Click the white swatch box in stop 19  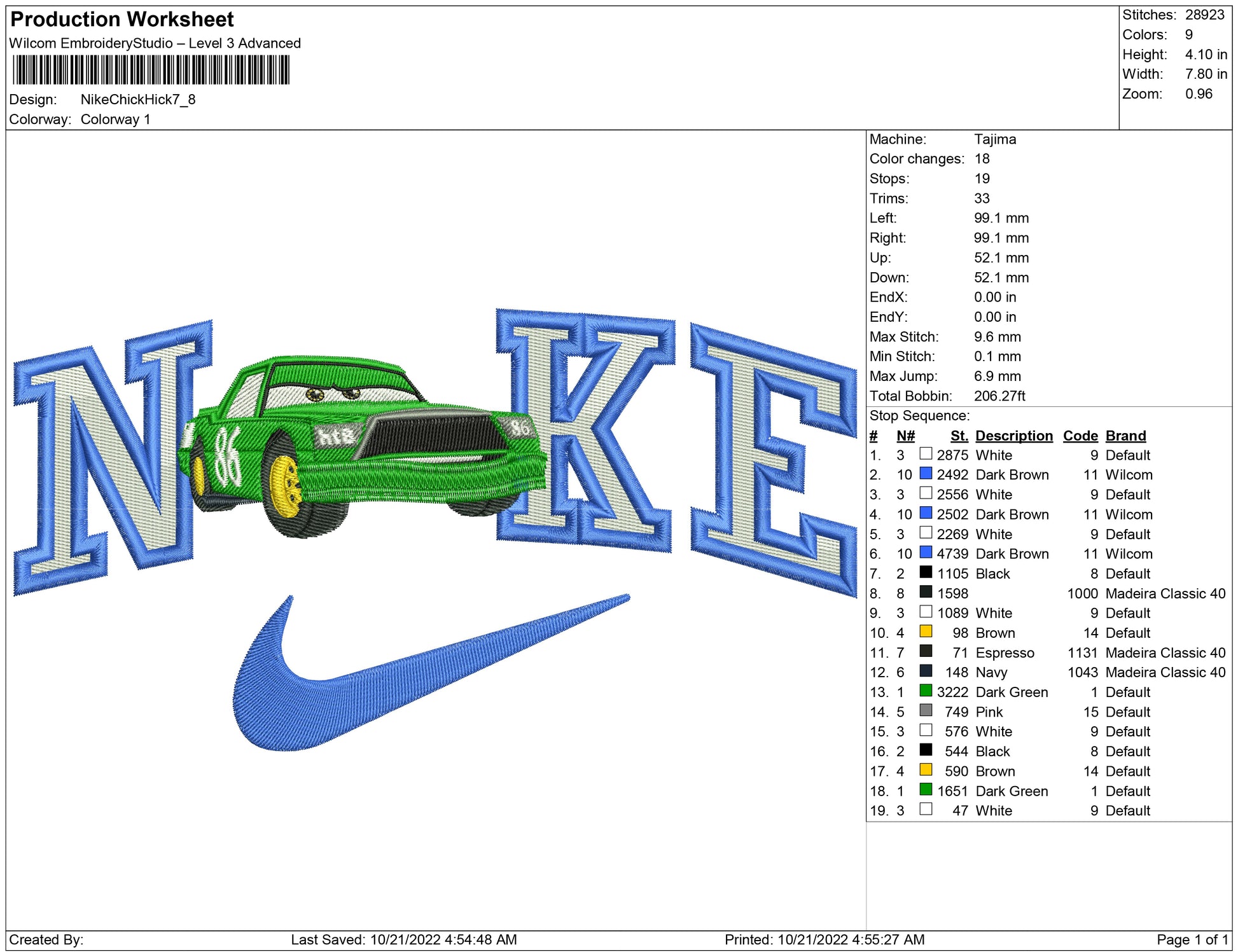coord(926,810)
